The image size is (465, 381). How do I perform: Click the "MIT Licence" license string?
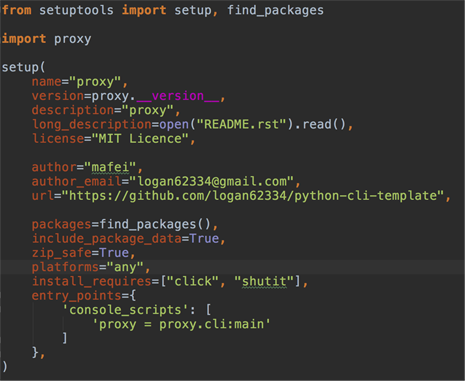140,139
